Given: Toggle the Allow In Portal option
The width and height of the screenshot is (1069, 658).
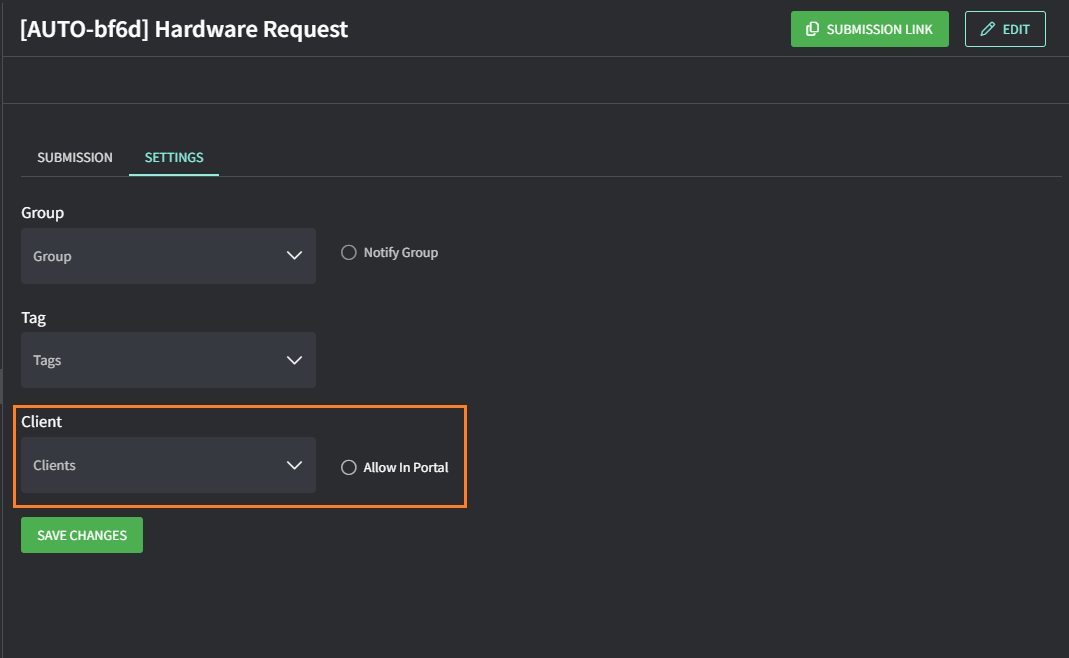Looking at the screenshot, I should (348, 467).
